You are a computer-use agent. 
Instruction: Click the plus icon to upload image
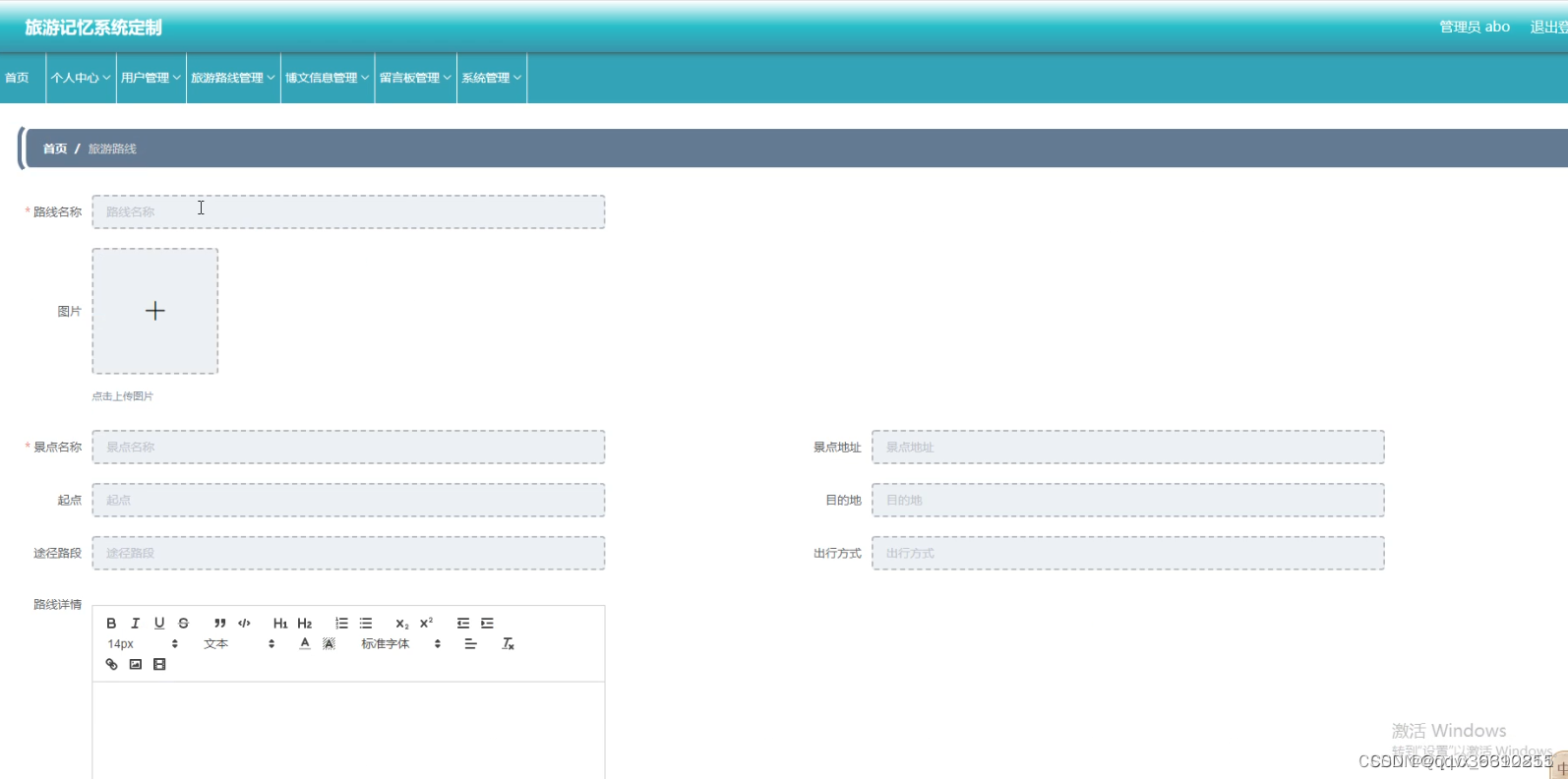(155, 311)
